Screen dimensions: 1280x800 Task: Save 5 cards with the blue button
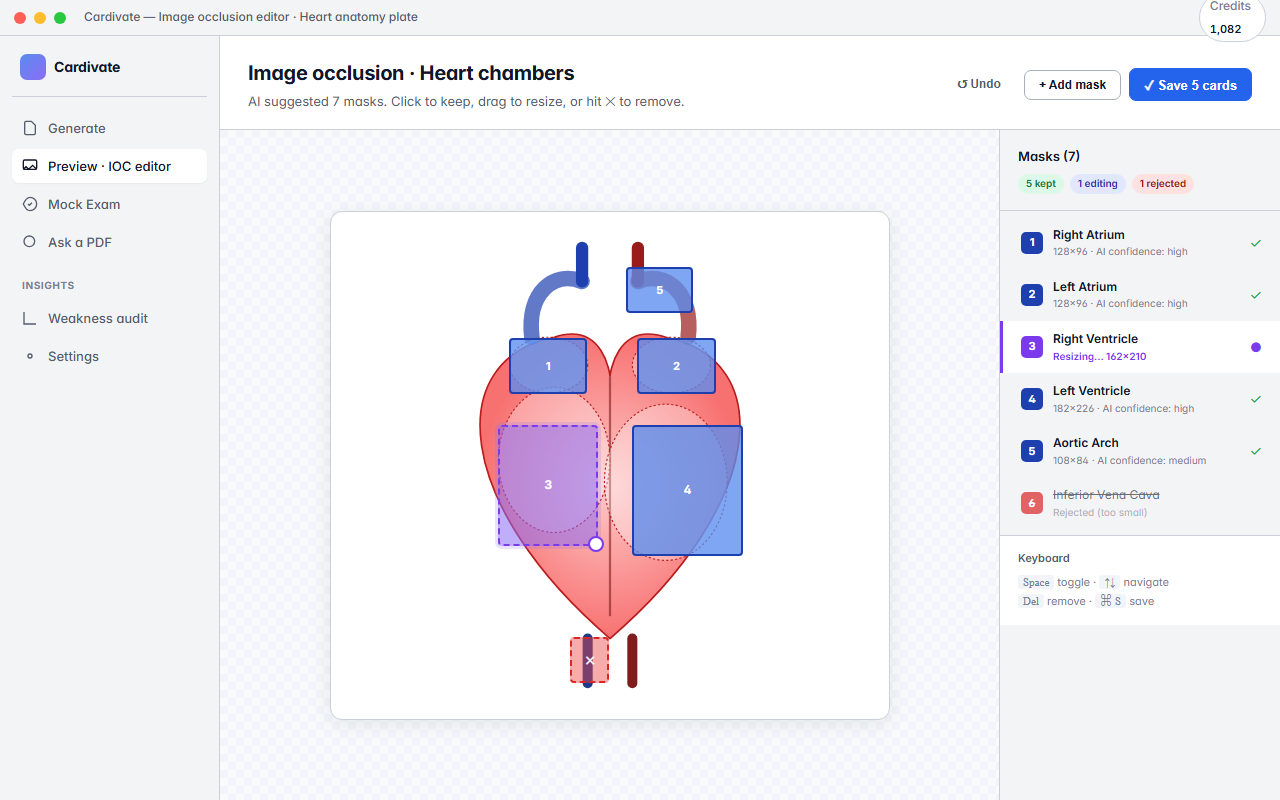(x=1190, y=85)
